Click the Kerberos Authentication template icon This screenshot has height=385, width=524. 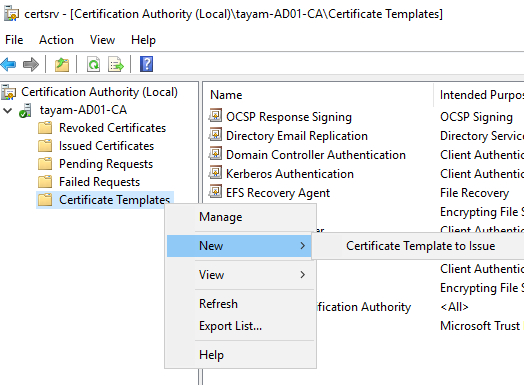[x=216, y=173]
